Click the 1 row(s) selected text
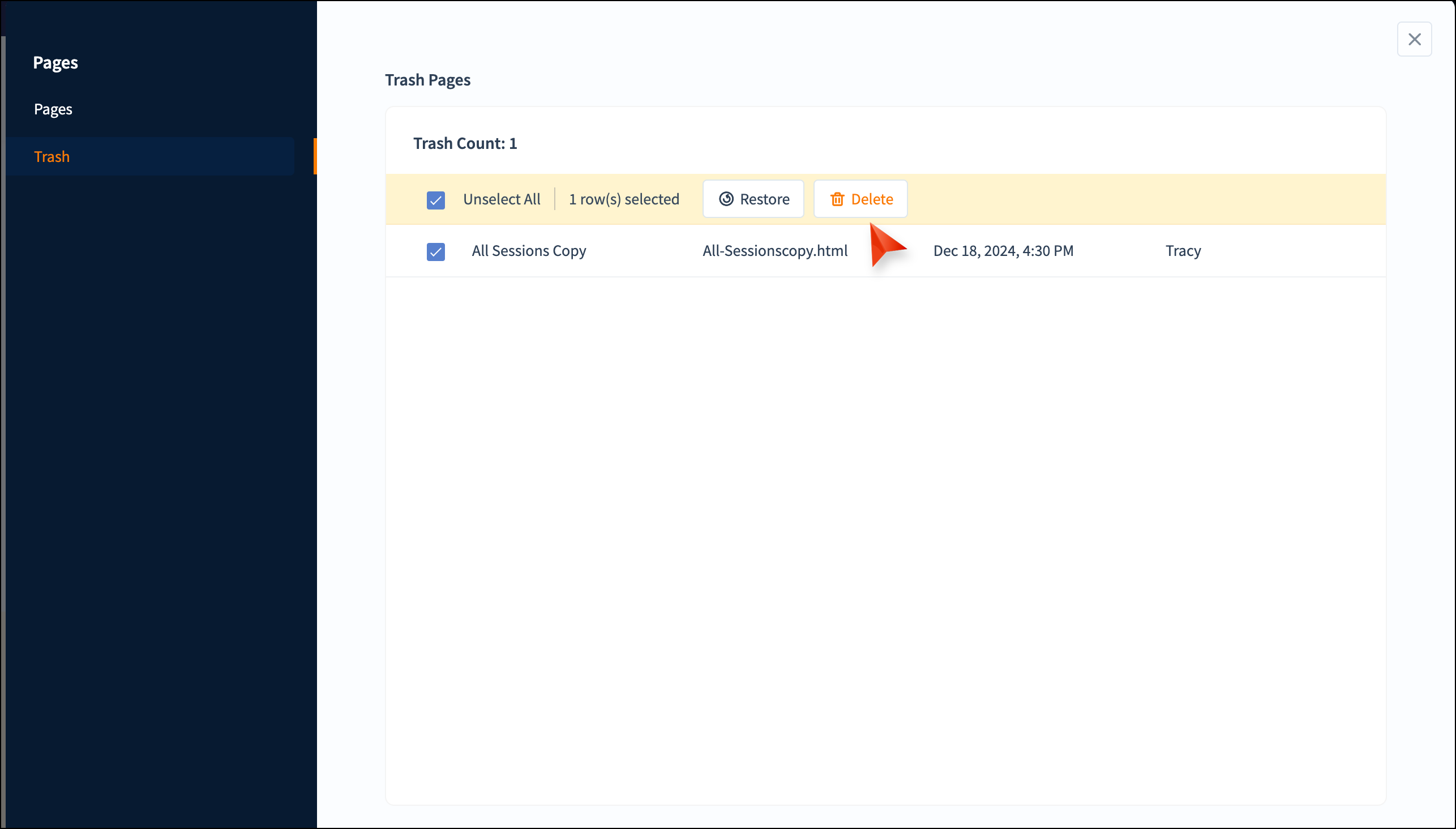 [x=624, y=199]
